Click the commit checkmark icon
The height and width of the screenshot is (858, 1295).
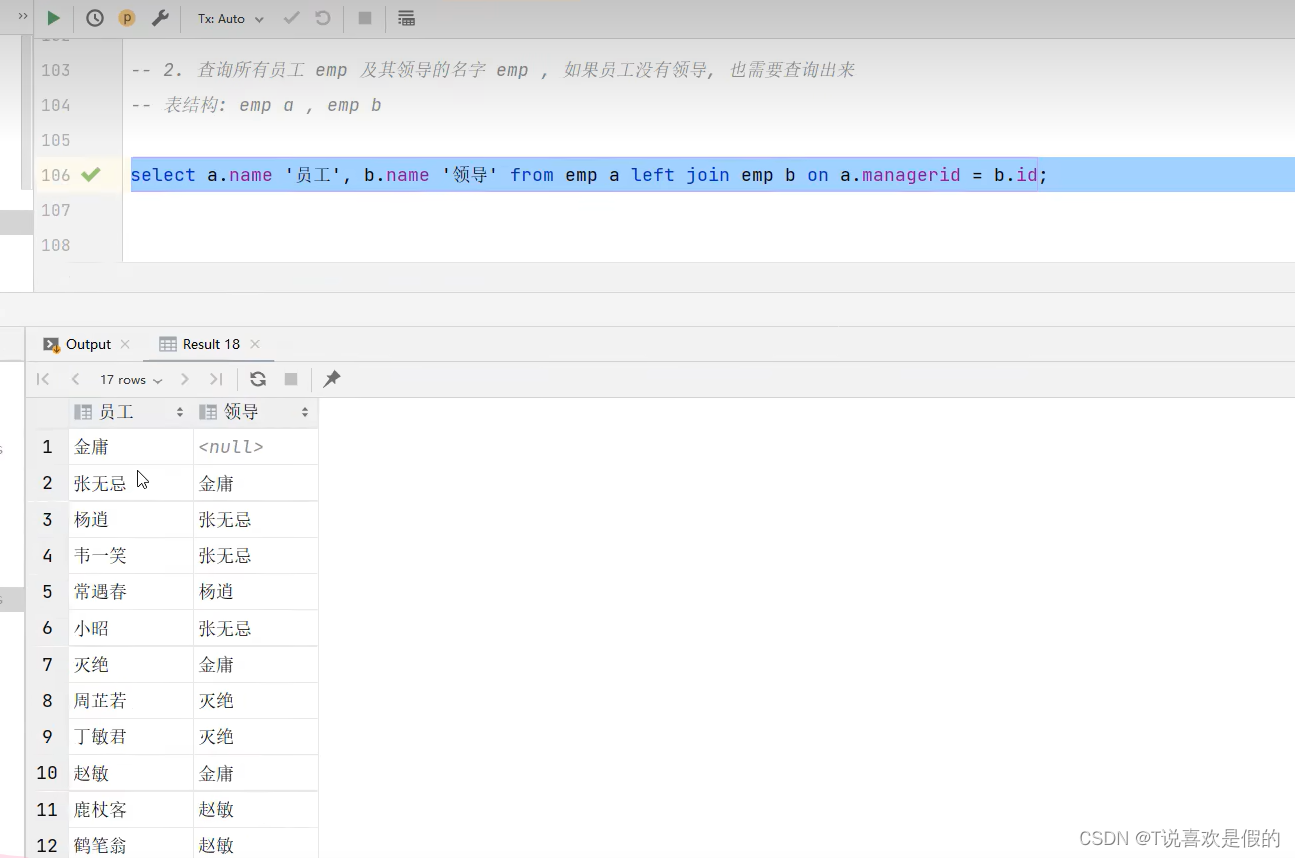pyautogui.click(x=292, y=18)
